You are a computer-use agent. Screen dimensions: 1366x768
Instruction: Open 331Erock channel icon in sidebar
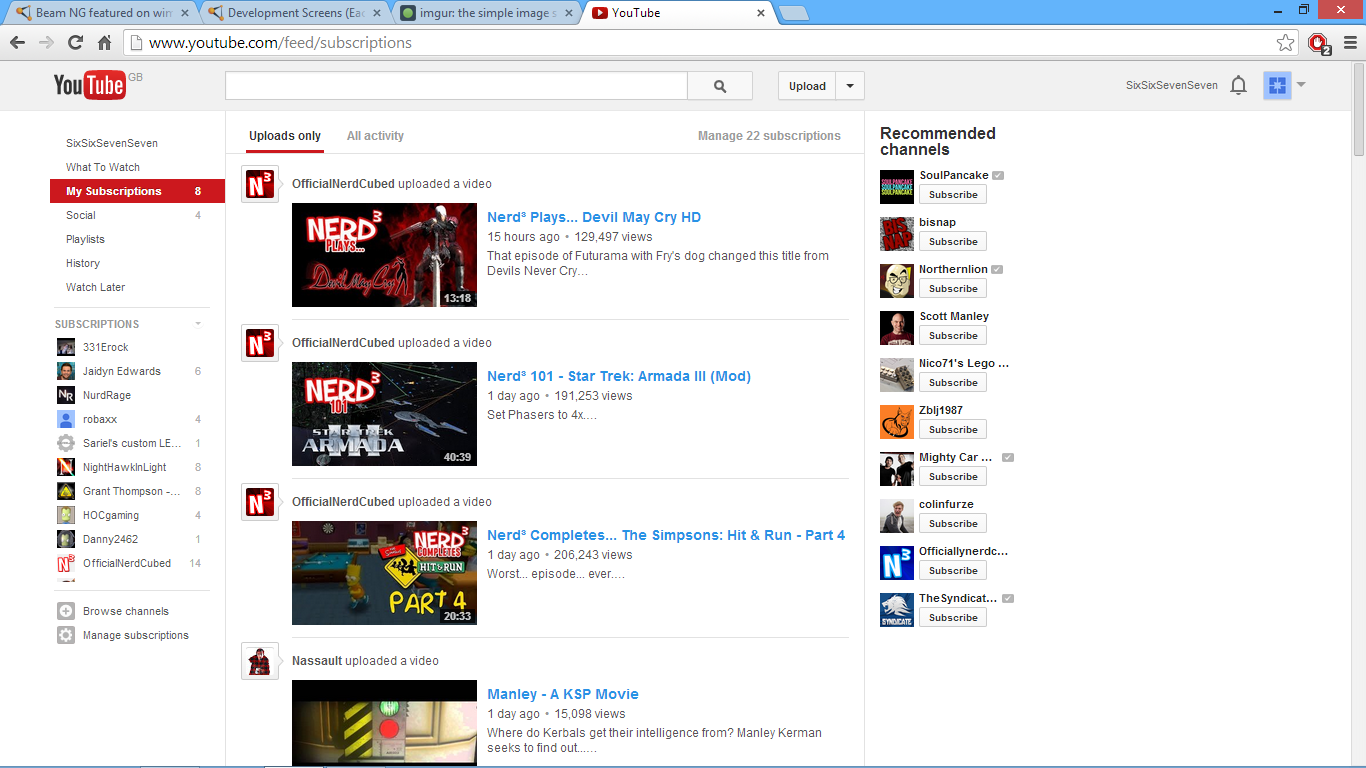tap(66, 347)
